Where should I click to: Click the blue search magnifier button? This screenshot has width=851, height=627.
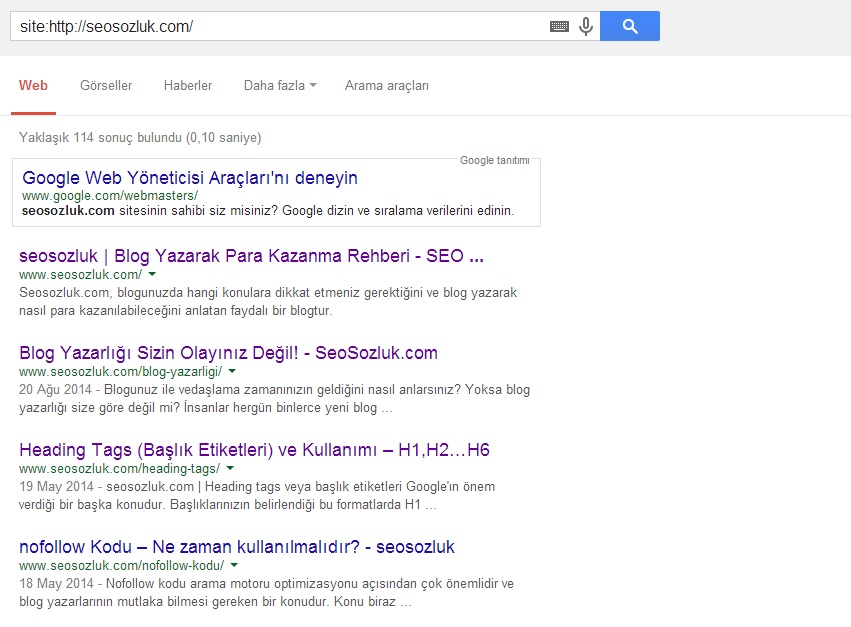(x=630, y=26)
